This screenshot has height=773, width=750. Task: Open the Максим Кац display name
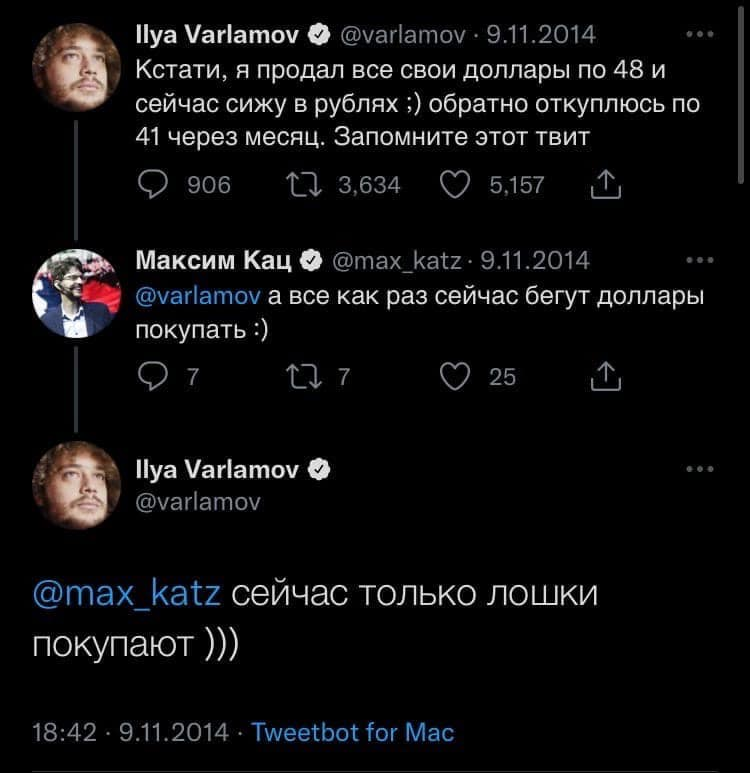[x=214, y=262]
